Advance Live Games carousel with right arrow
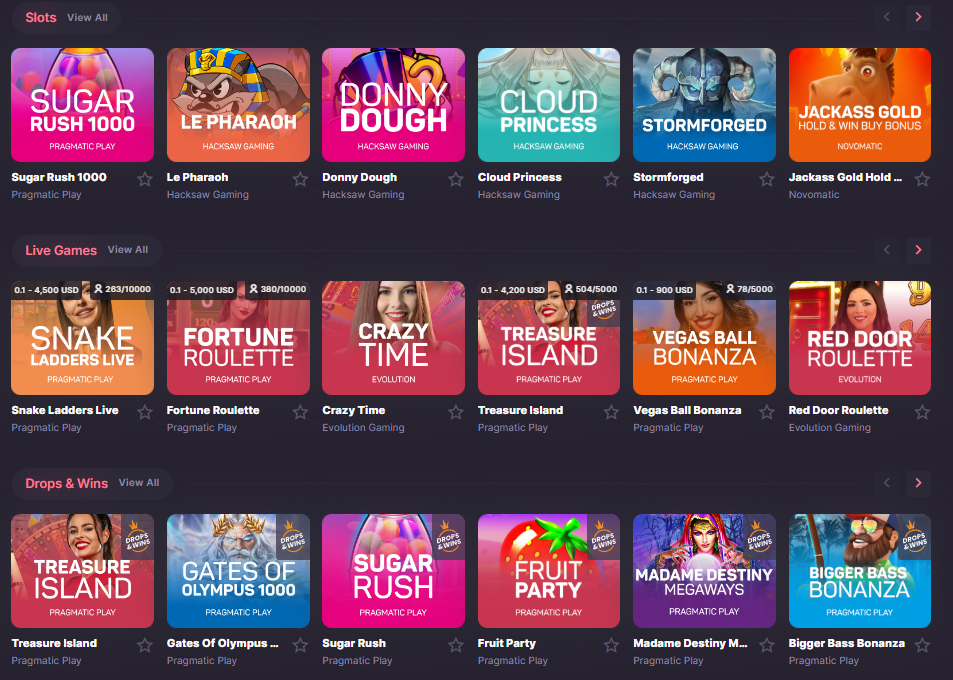 [918, 250]
